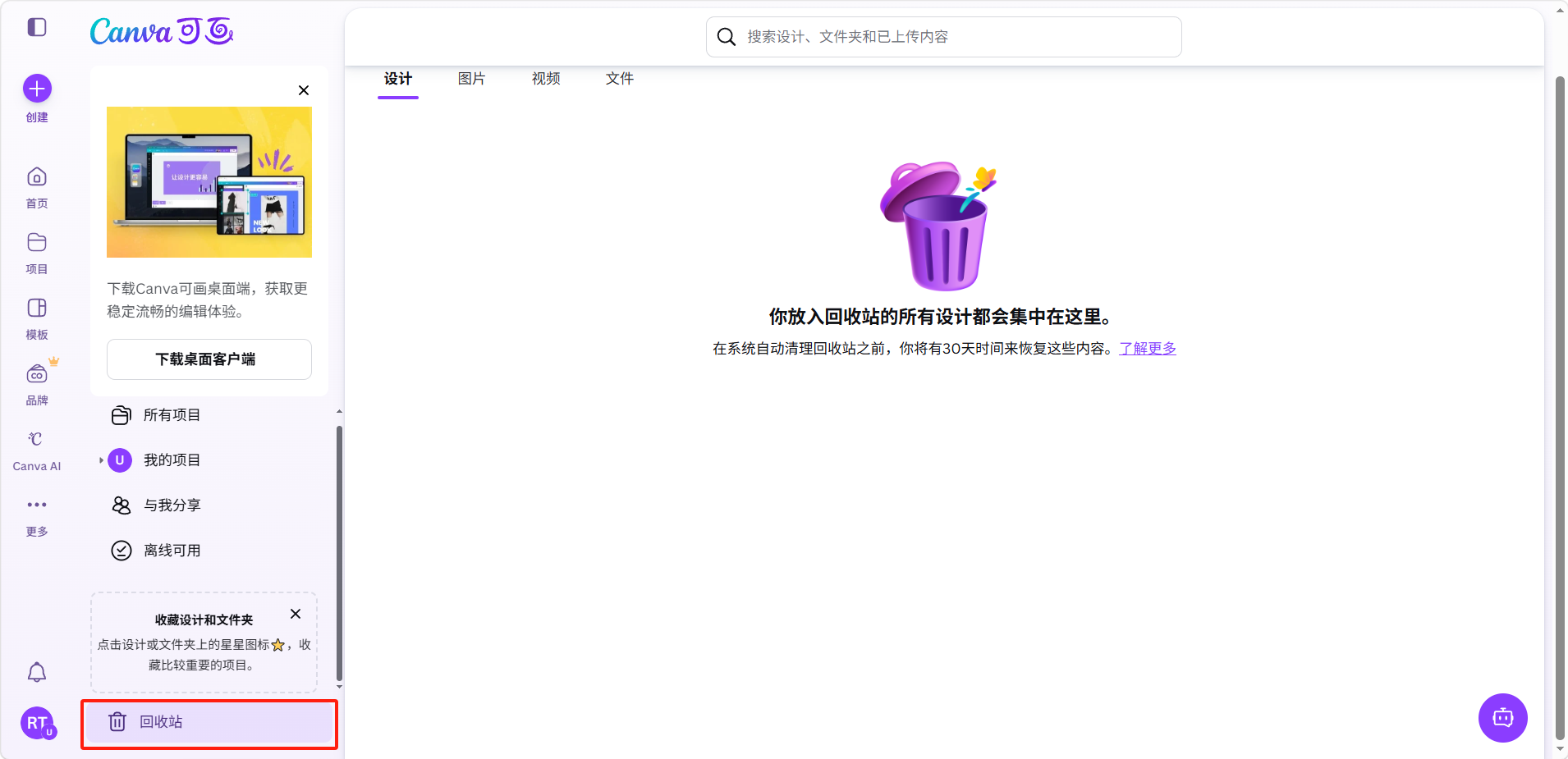Image resolution: width=1568 pixels, height=759 pixels.
Task: Click the 下载桌面客户端 button
Action: coord(209,359)
